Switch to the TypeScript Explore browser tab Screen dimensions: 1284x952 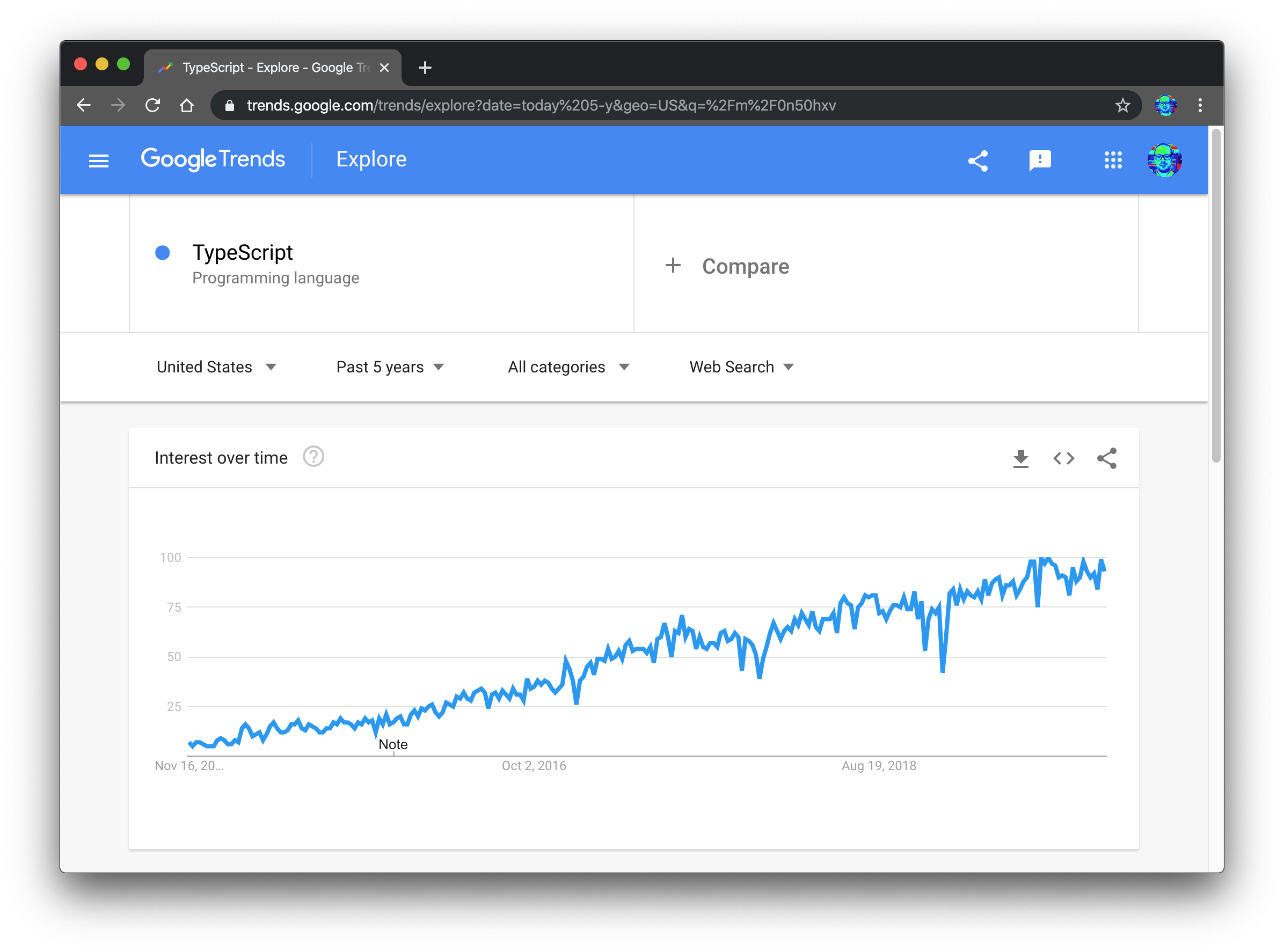click(x=265, y=67)
